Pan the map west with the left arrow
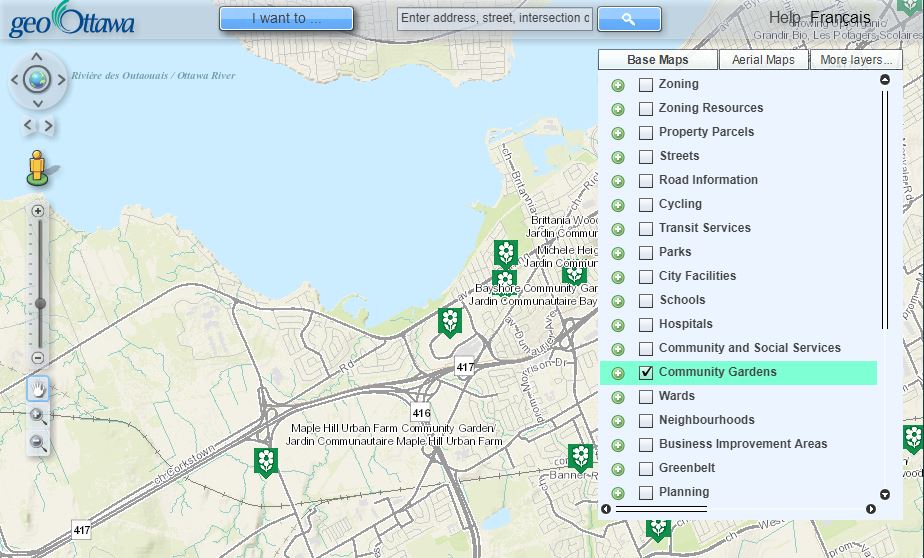924x558 pixels. [14, 80]
